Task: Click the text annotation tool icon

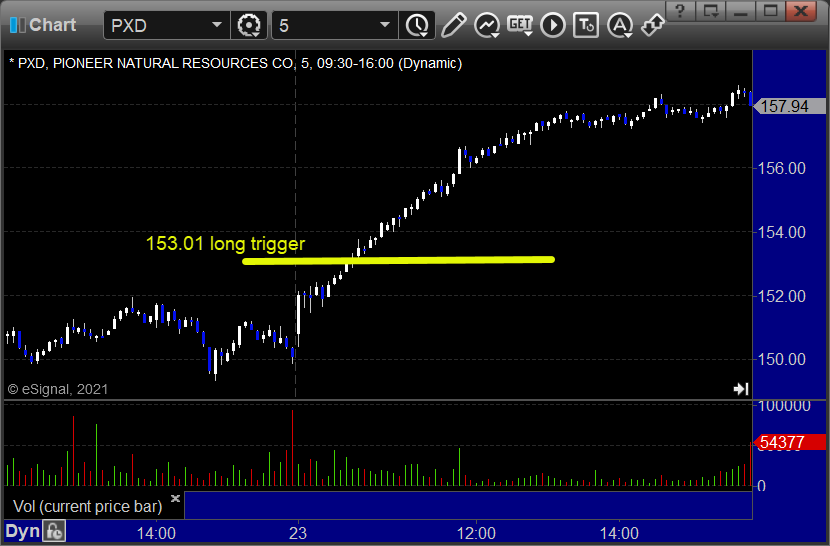Action: tap(586, 25)
